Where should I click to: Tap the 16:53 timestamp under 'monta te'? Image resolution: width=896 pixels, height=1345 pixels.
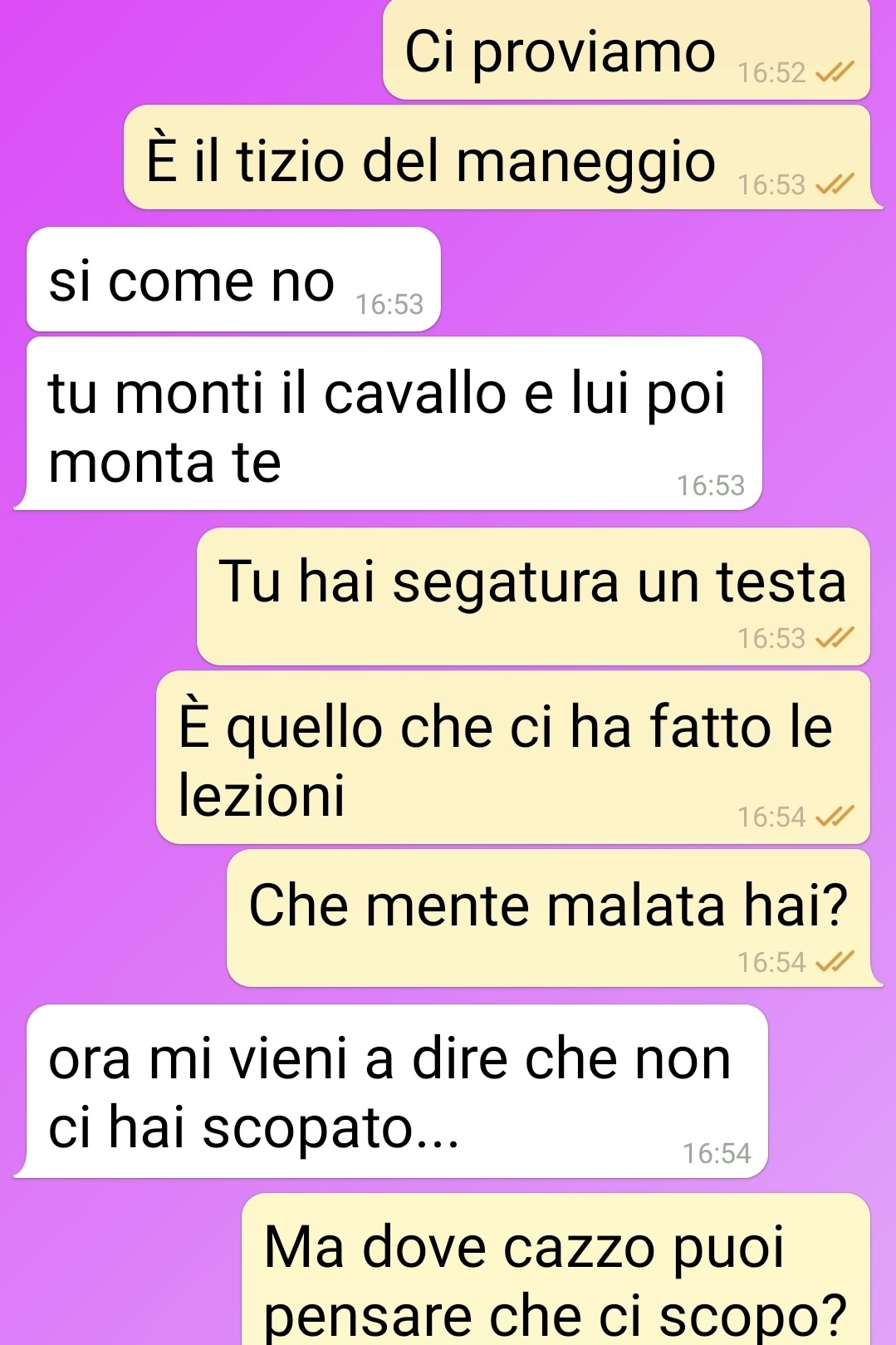[x=711, y=485]
